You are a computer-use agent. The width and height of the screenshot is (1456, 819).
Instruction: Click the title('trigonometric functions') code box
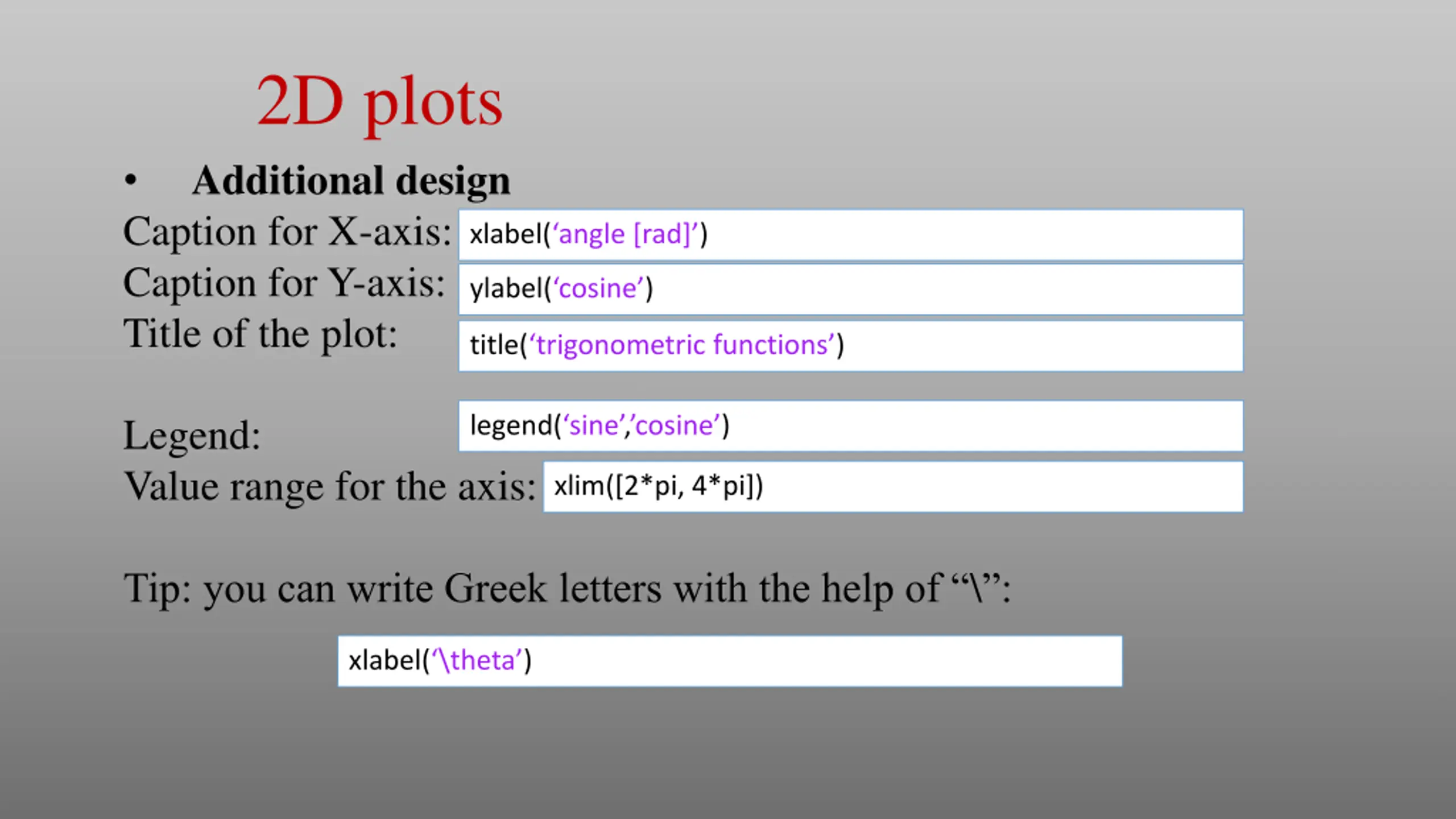[x=851, y=346]
